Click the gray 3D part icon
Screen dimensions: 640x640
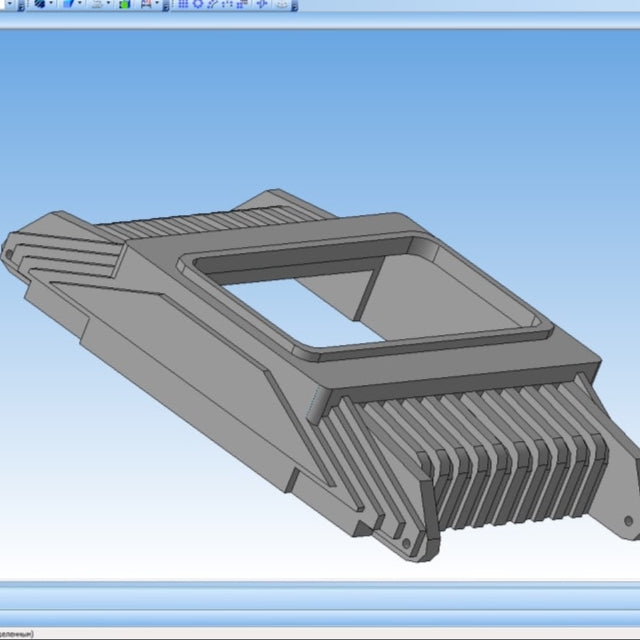283,4
